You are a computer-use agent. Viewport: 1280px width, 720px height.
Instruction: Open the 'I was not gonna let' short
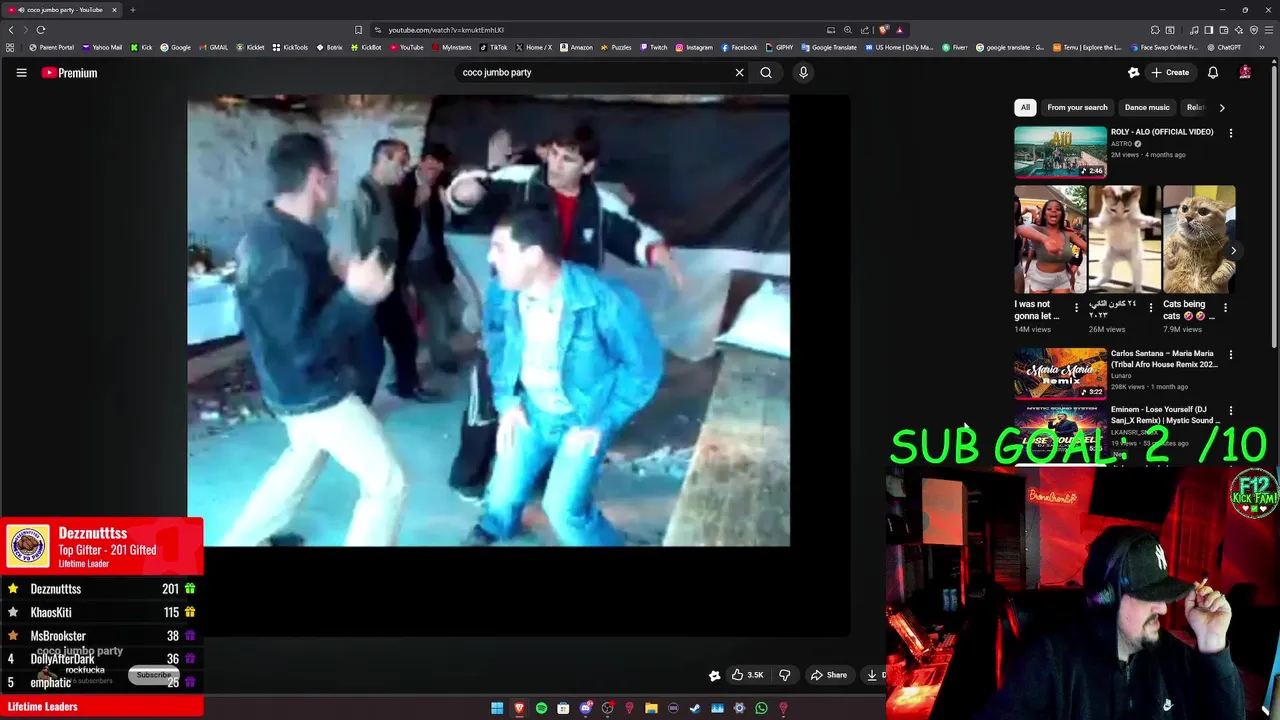(x=1049, y=240)
